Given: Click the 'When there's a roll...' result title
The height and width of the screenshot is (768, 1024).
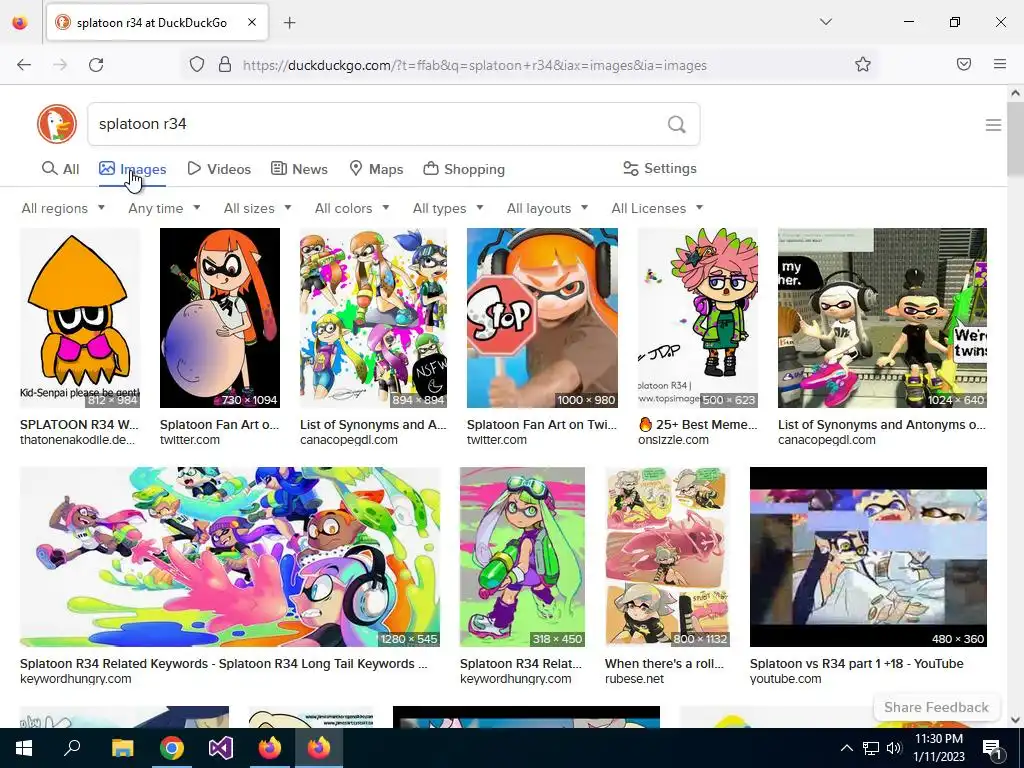Looking at the screenshot, I should 664,664.
